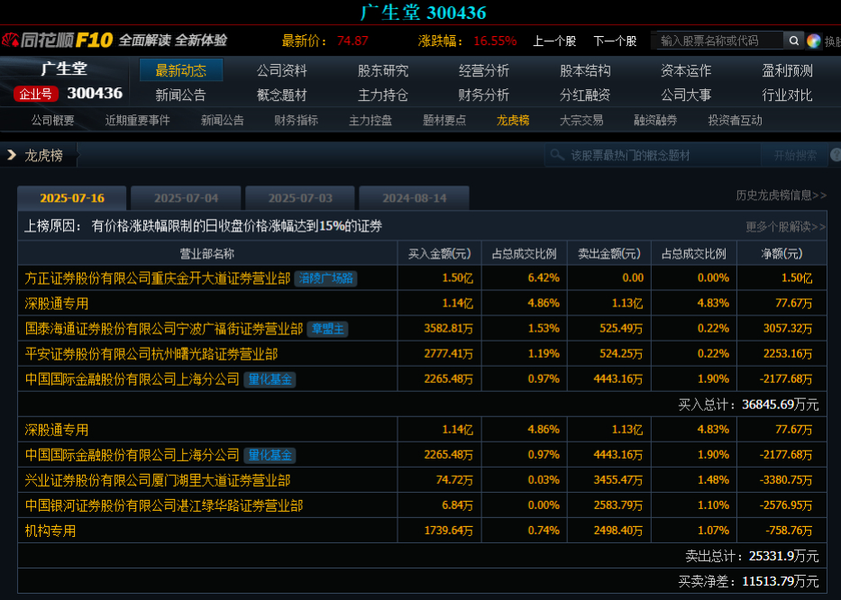Click 买入总计 36845.69万元 text
The height and width of the screenshot is (600, 841).
[x=748, y=404]
